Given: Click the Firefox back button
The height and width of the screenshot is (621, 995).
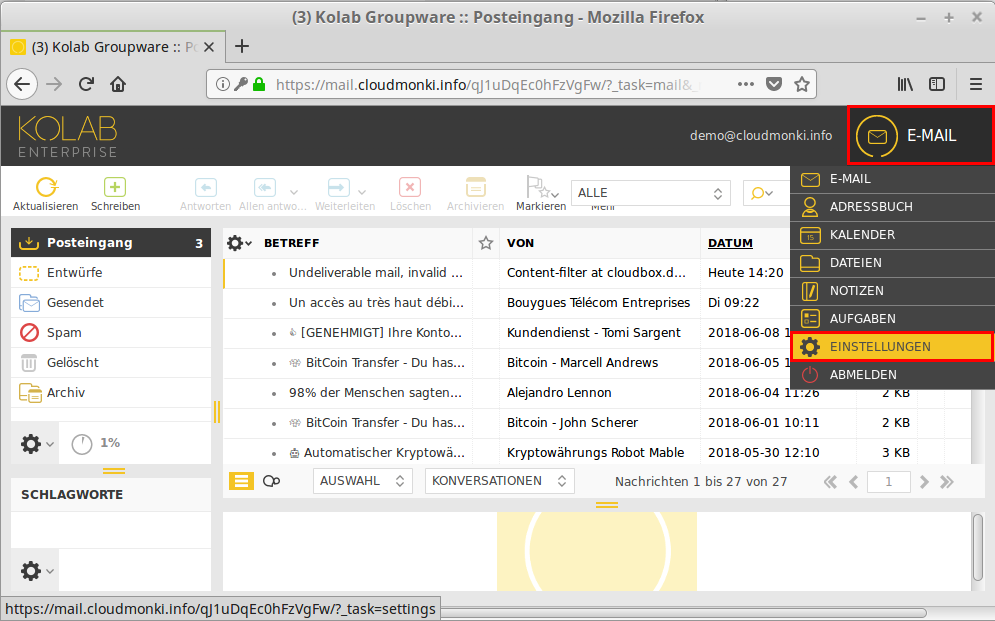Looking at the screenshot, I should click(x=22, y=84).
